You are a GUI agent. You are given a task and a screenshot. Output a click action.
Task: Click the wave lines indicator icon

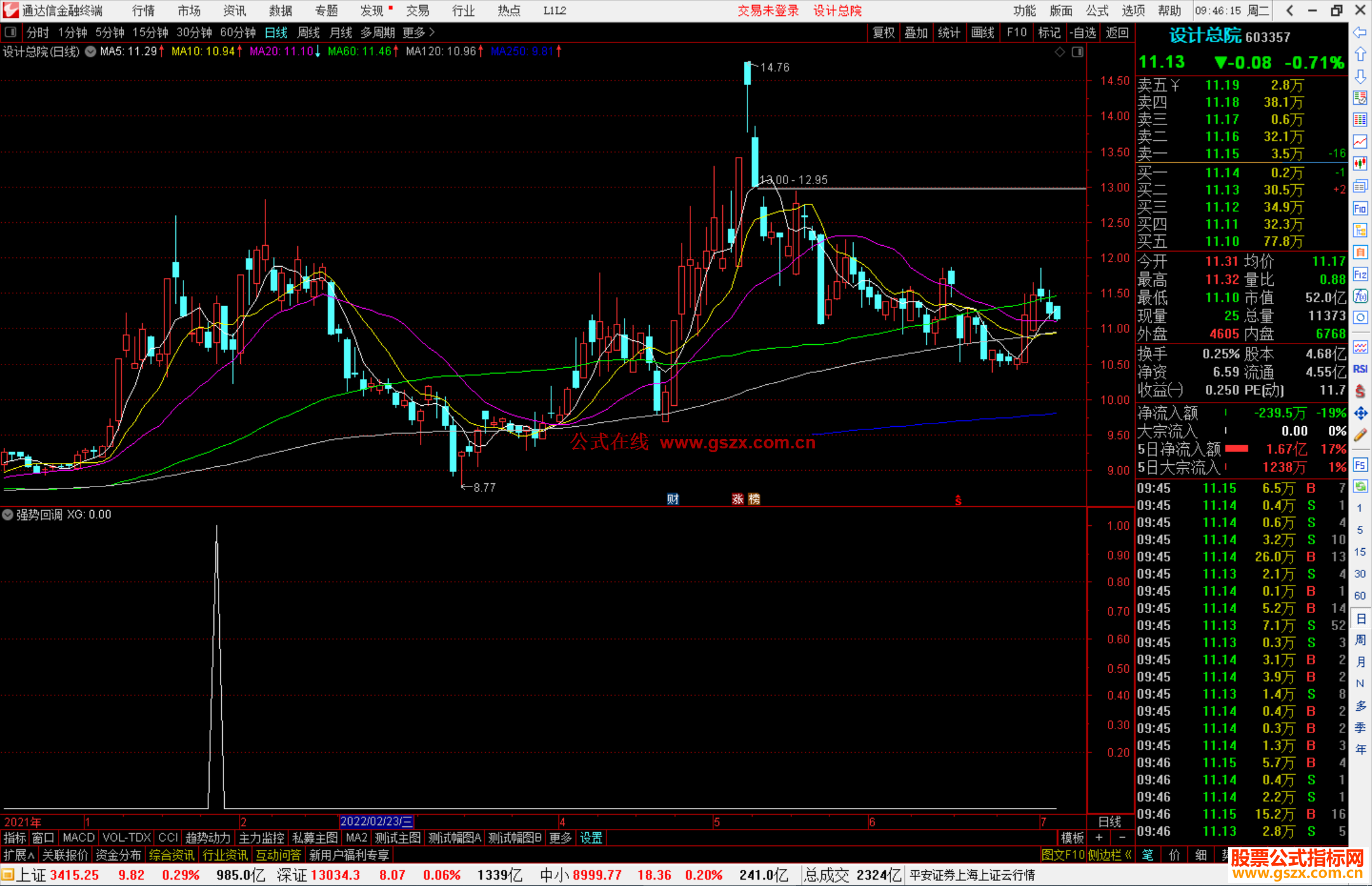1360,347
